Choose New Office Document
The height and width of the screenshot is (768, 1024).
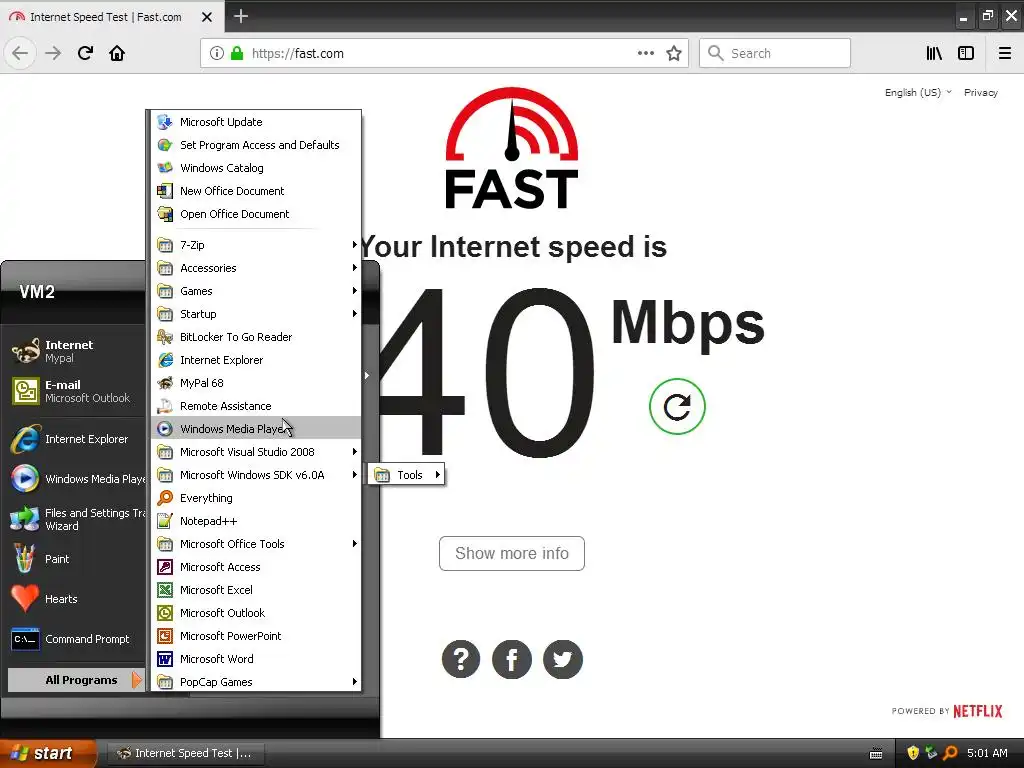[x=256, y=191]
